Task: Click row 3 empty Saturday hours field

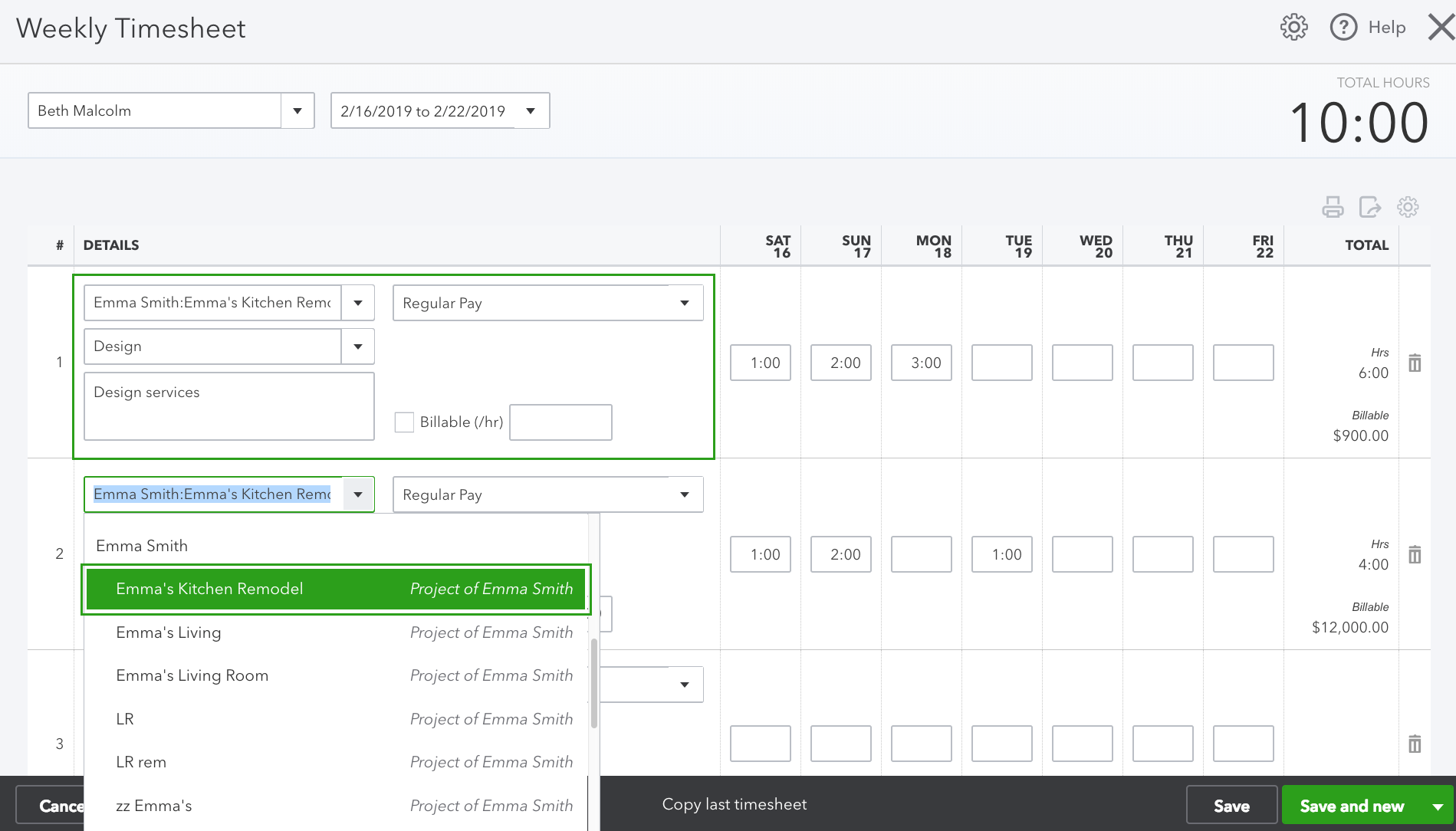Action: coord(761,744)
